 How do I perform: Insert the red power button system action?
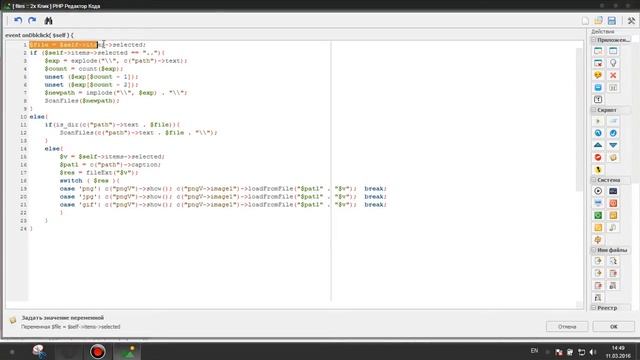click(x=613, y=203)
